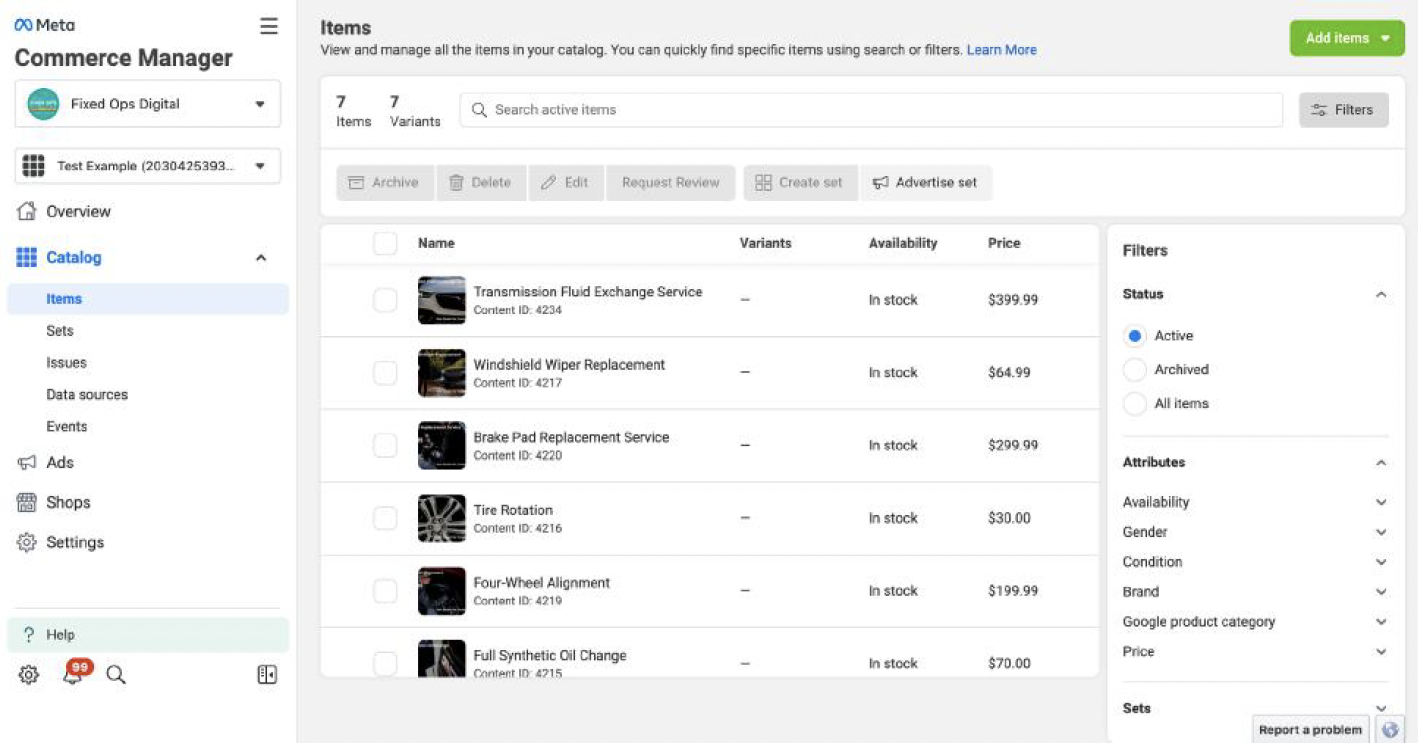
Task: Open the Fixed Ops Digital account dropdown
Action: [148, 104]
